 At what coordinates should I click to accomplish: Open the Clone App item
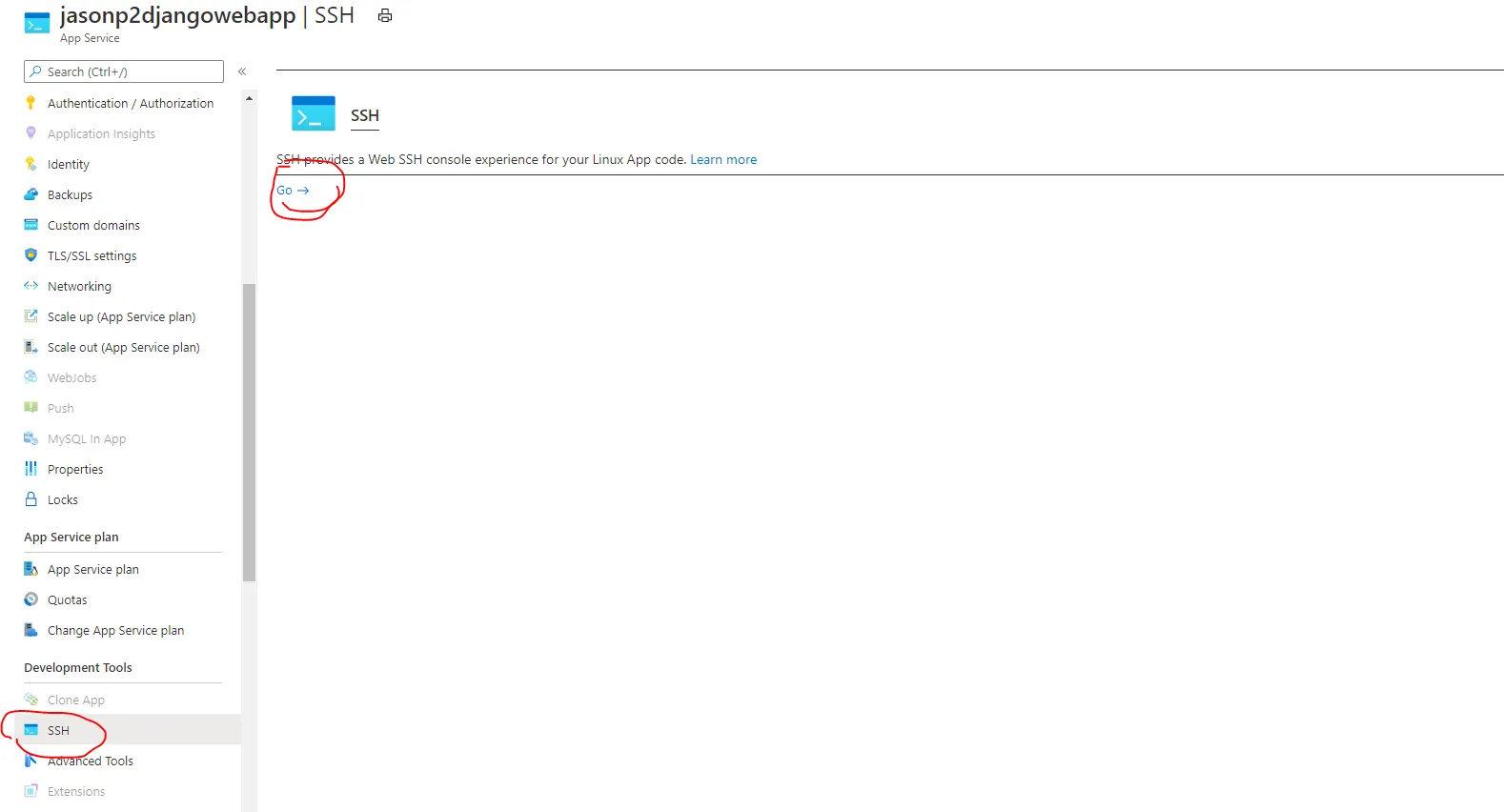(x=76, y=700)
